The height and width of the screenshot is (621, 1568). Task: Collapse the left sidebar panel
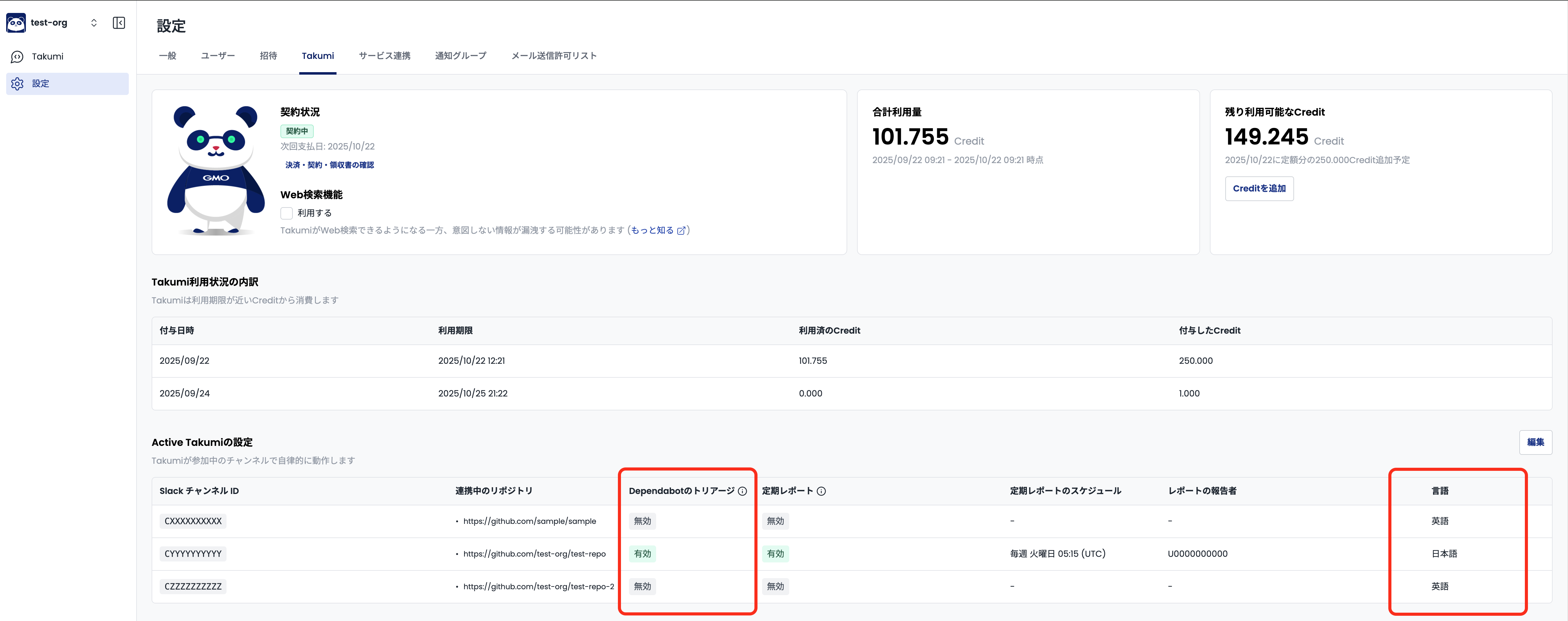(x=119, y=22)
